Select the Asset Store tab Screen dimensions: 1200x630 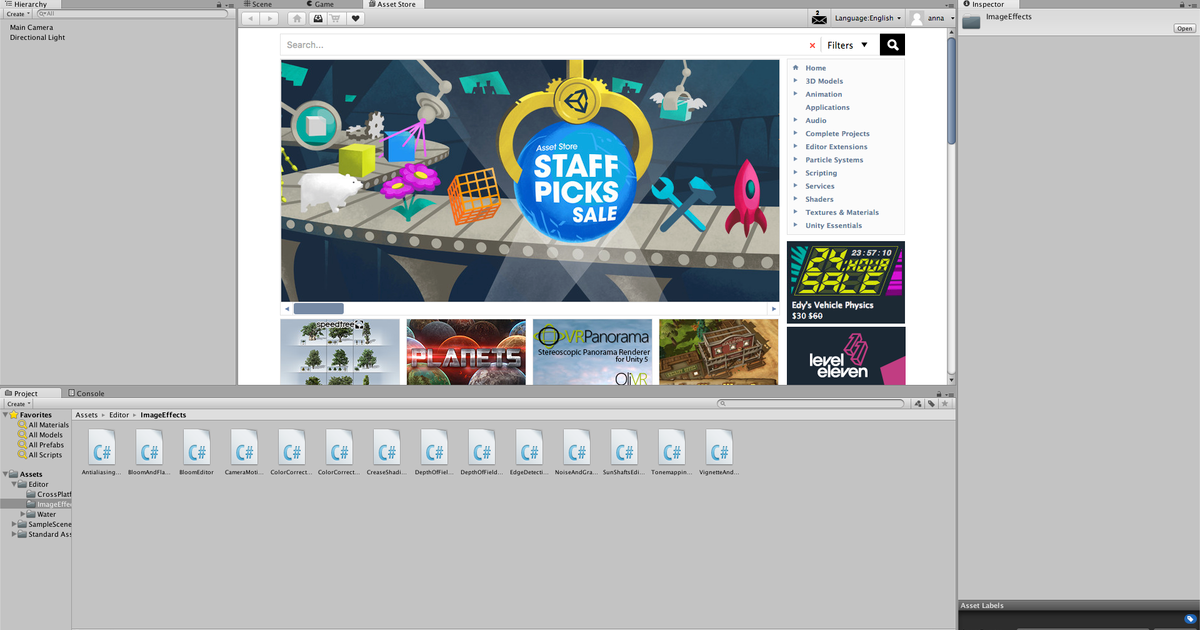(x=393, y=4)
